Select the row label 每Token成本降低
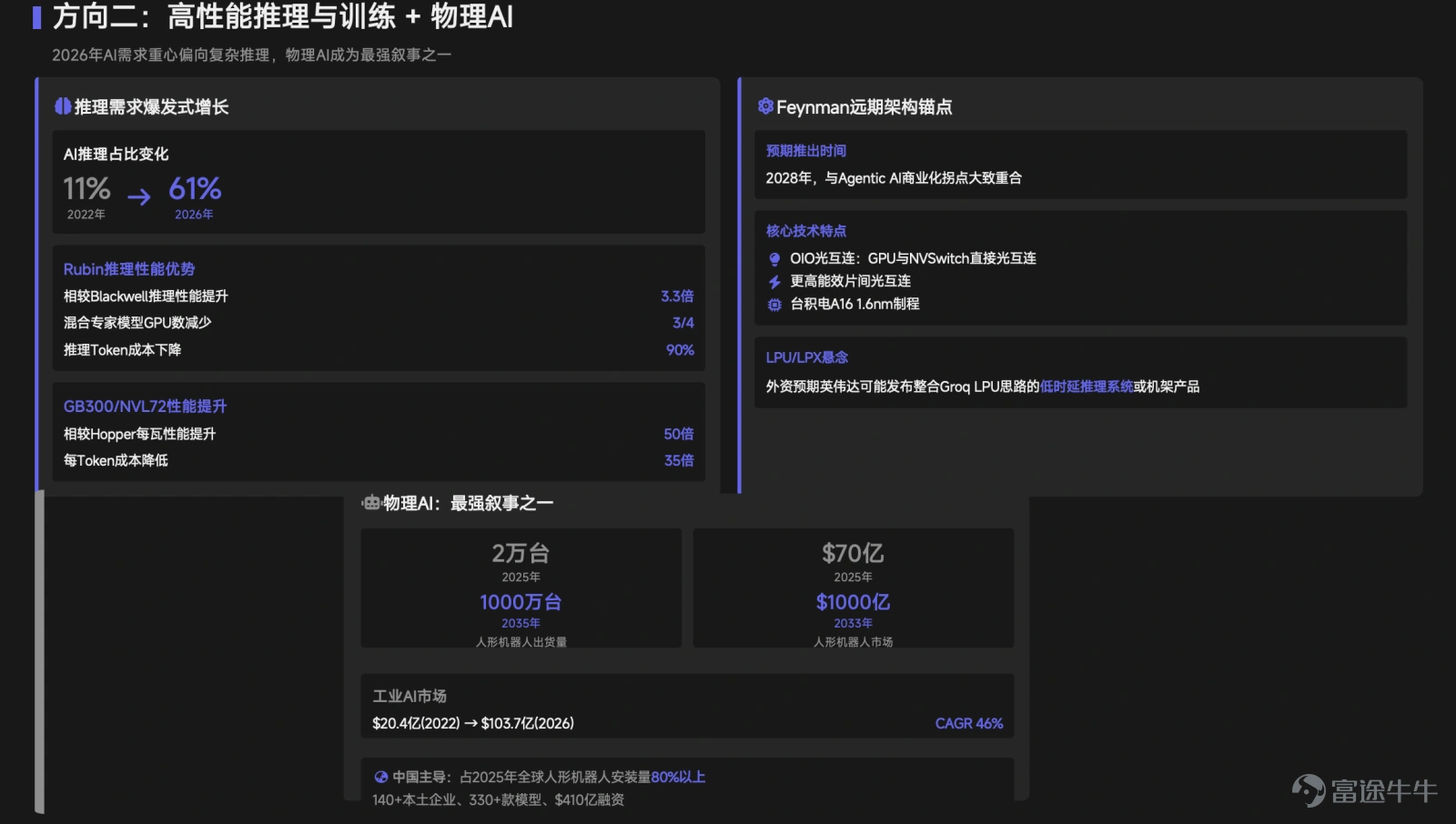 116,460
